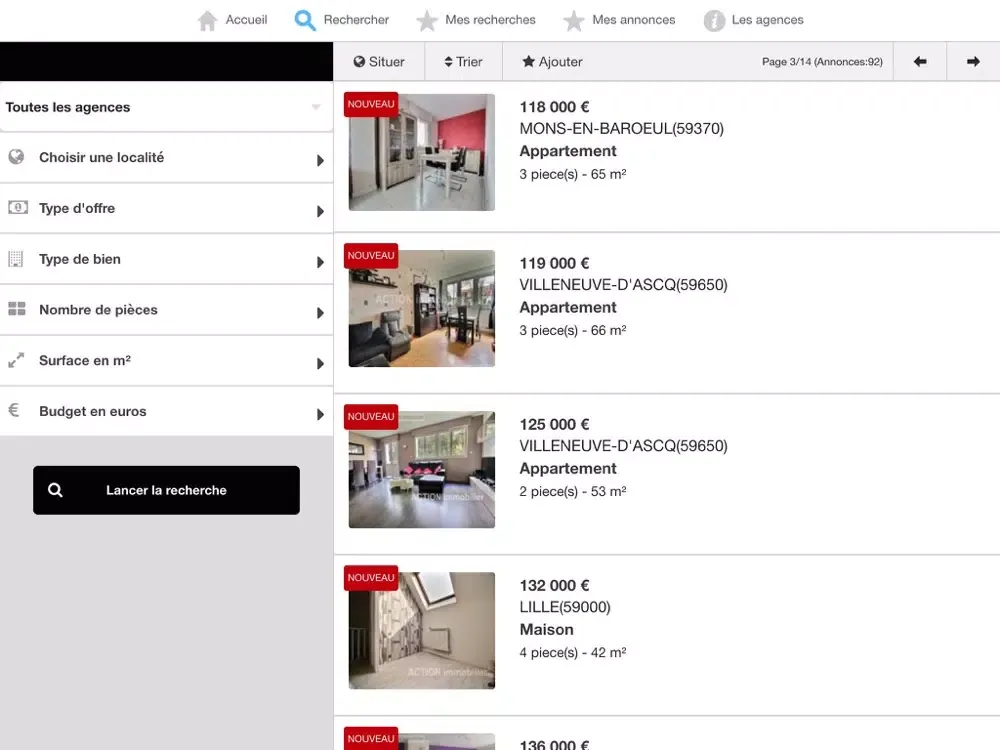Switch to the Mes recherches tab label
Viewport: 1000px width, 750px height.
[x=490, y=20]
